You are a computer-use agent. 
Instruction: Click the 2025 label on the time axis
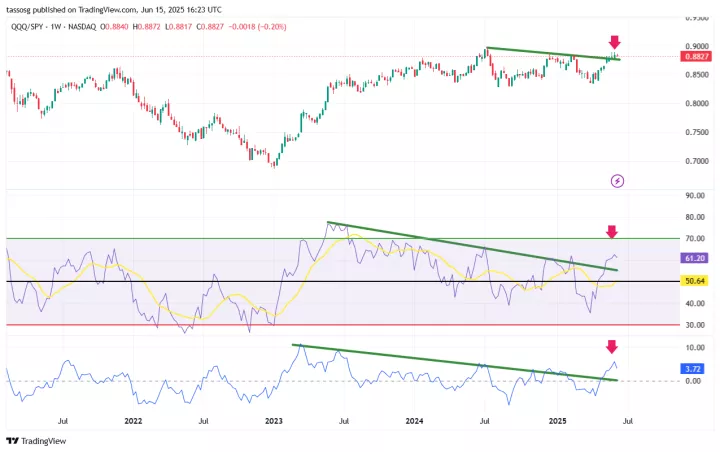click(x=557, y=421)
